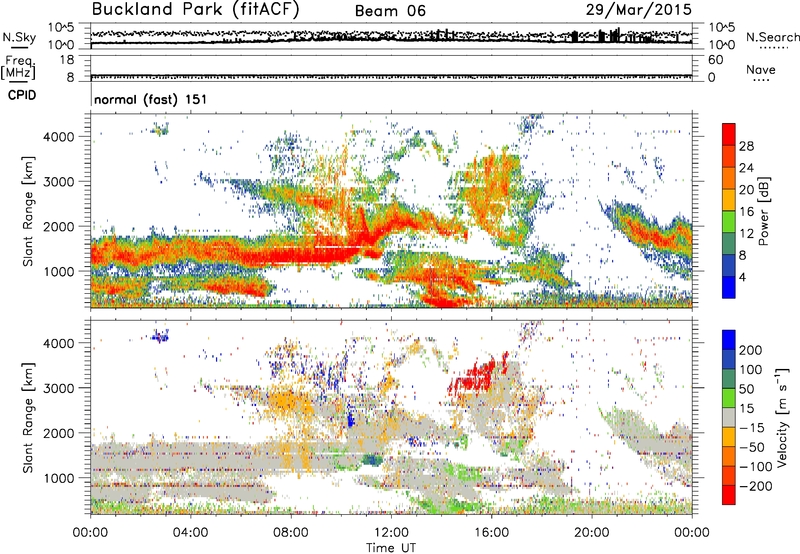Click '4000' tick on the power panel axis
800x554 pixels.
coord(58,137)
